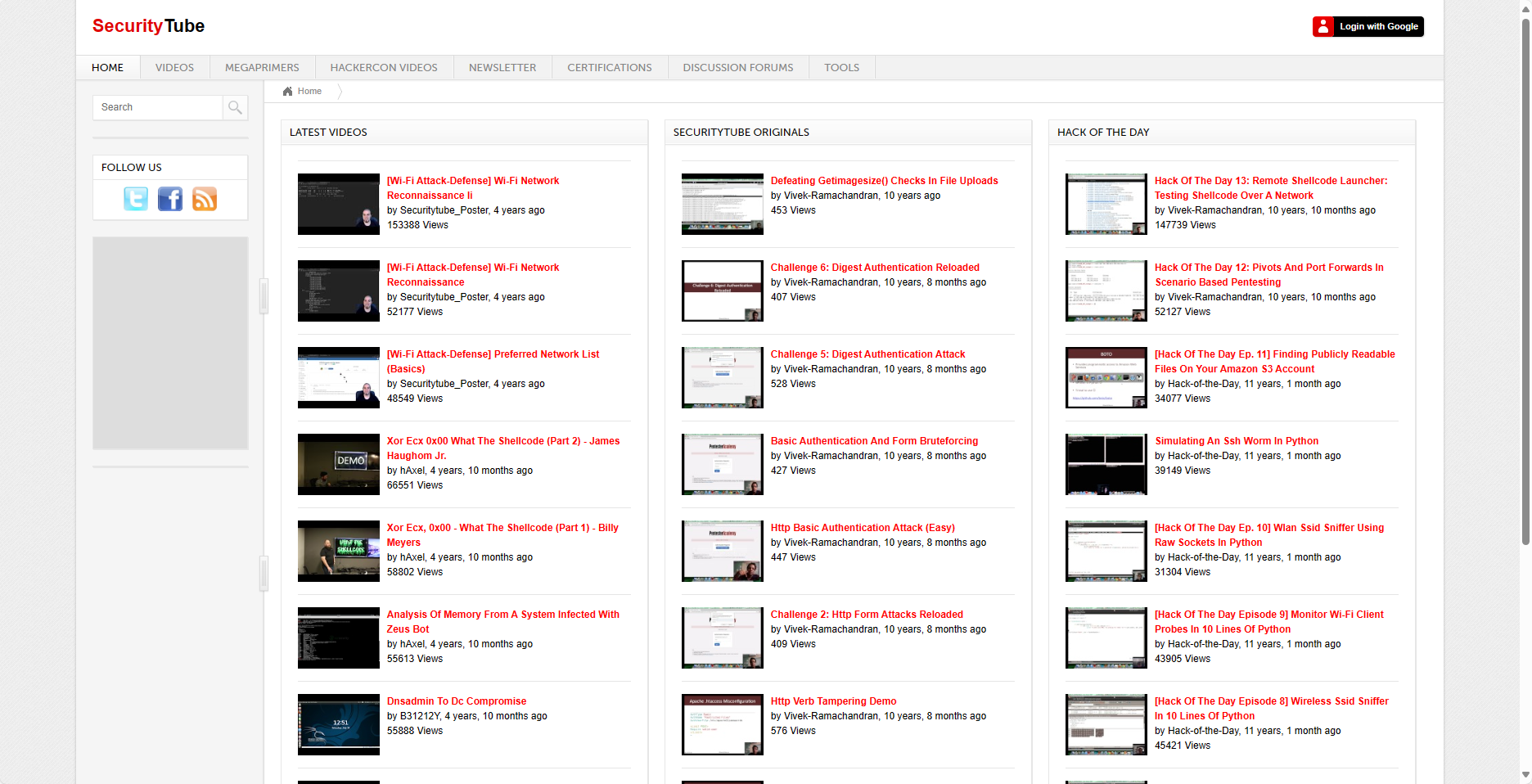This screenshot has width=1532, height=784.
Task: Click thumbnail of Simulating An Ssh Worm
Action: 1106,465
